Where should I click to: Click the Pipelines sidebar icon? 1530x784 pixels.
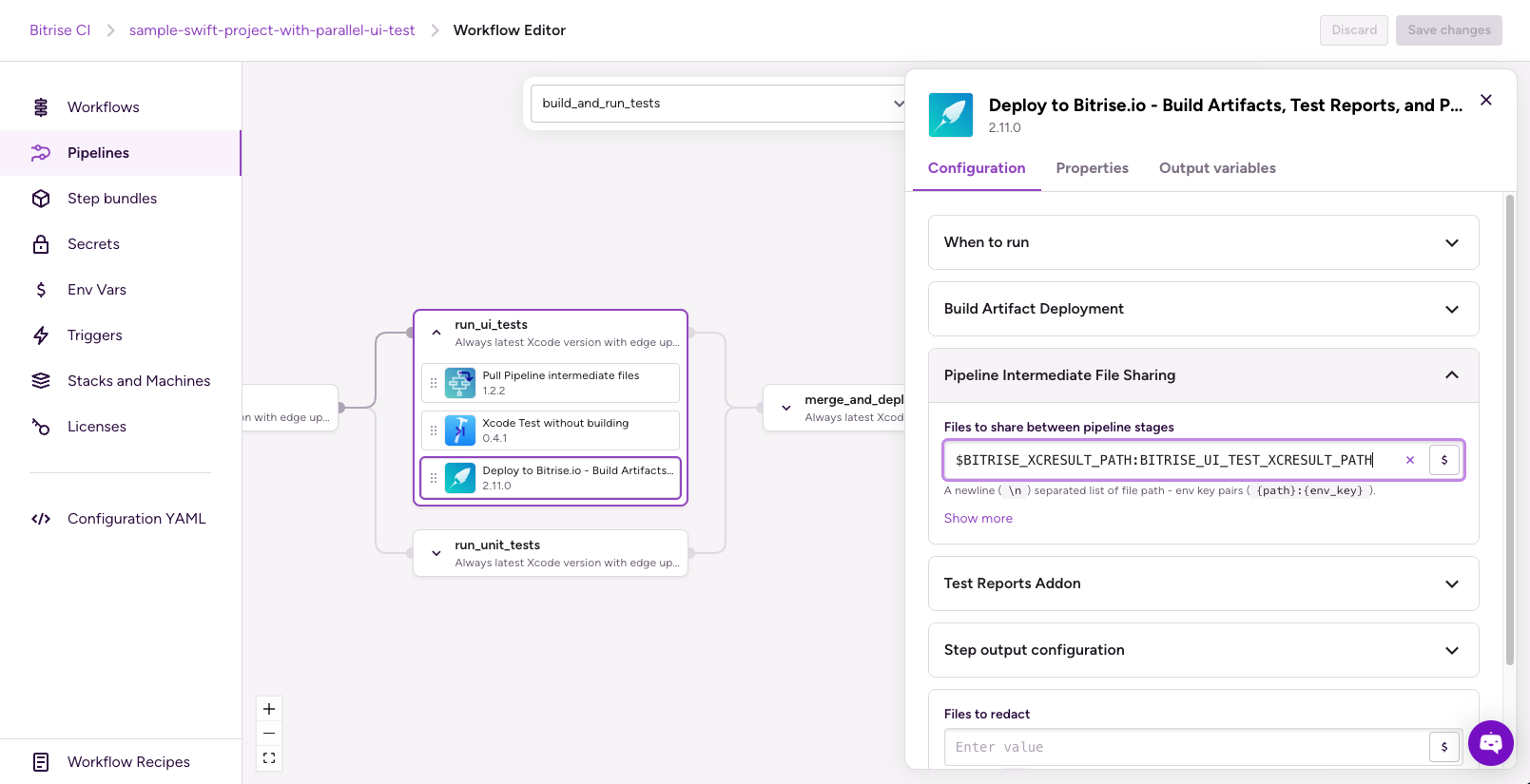click(x=41, y=153)
